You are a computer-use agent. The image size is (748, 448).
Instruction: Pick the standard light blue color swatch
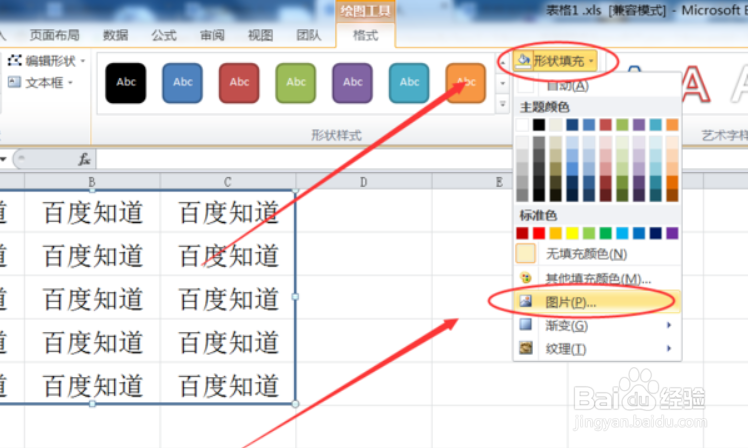pyautogui.click(x=622, y=233)
